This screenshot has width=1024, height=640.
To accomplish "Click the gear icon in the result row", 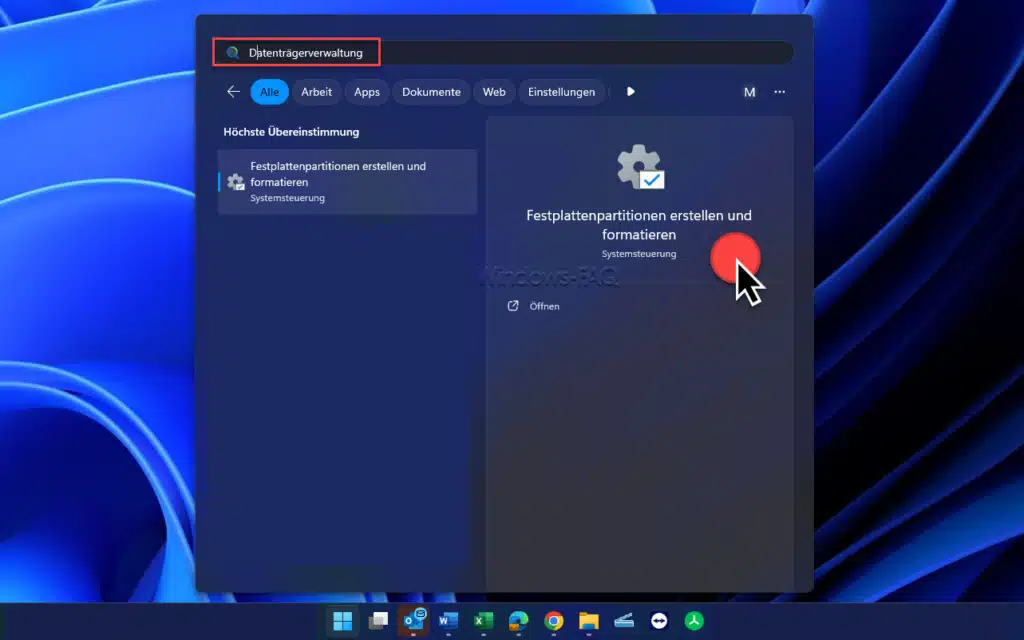I will pyautogui.click(x=236, y=182).
